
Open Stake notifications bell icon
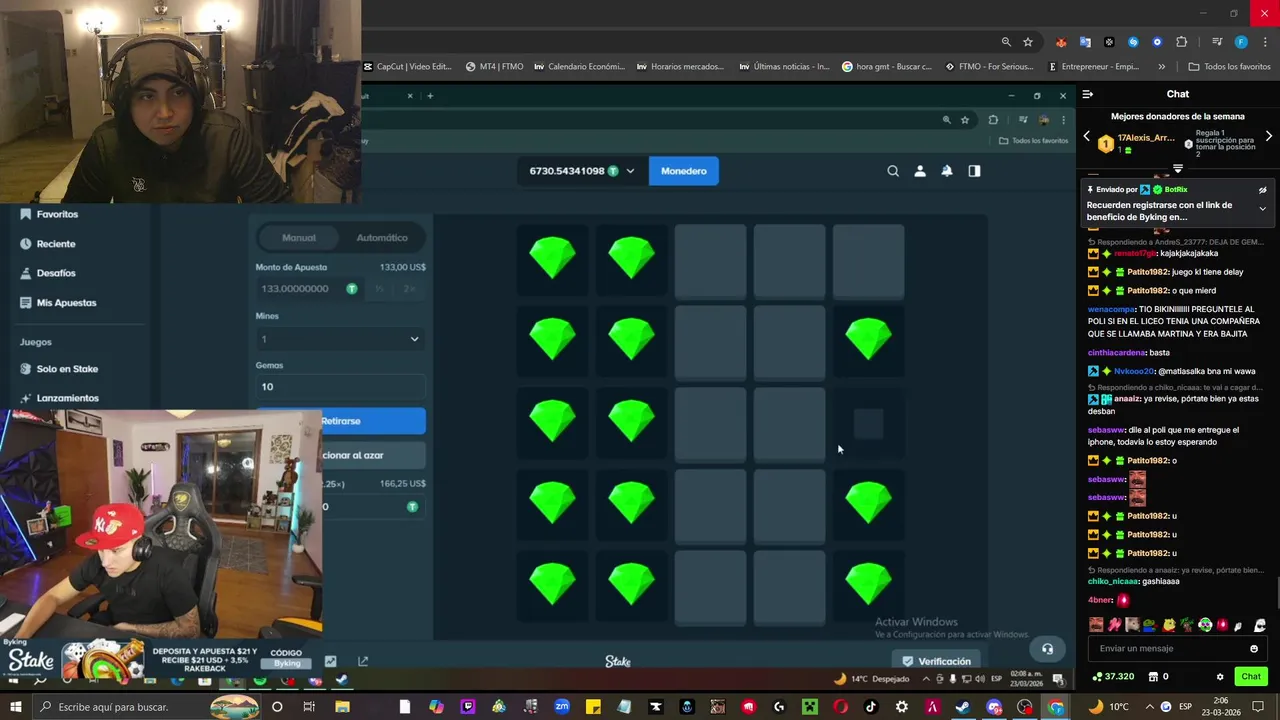(947, 171)
